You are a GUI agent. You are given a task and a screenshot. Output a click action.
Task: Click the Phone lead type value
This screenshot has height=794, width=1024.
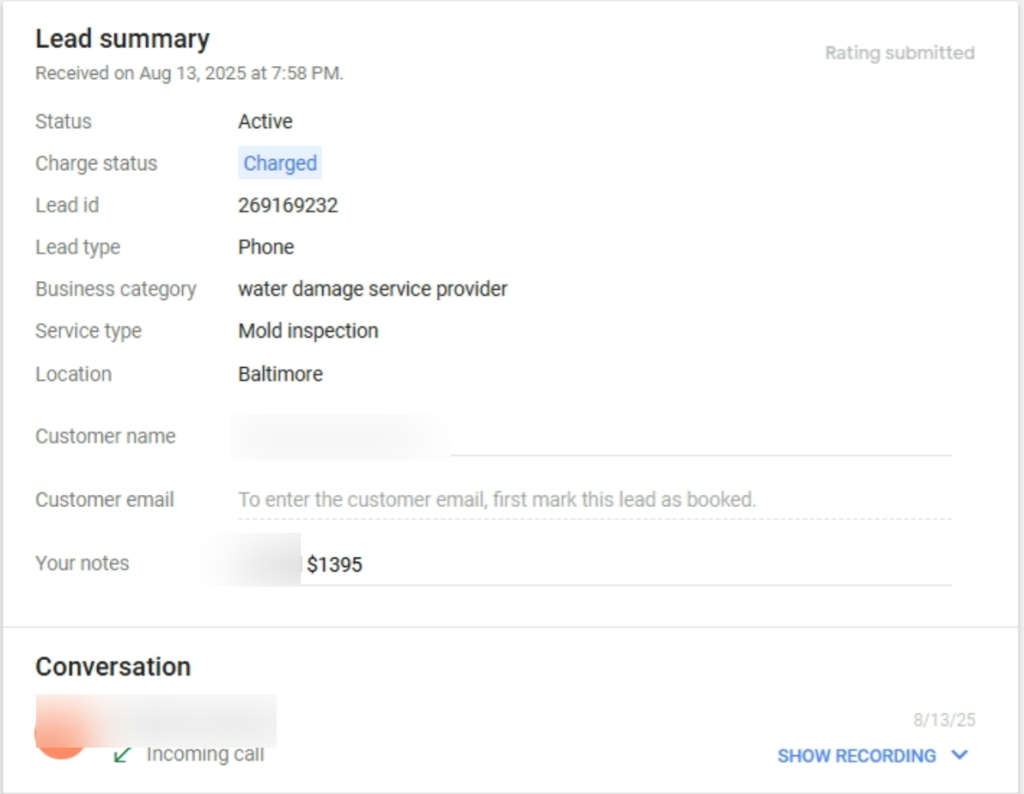266,247
